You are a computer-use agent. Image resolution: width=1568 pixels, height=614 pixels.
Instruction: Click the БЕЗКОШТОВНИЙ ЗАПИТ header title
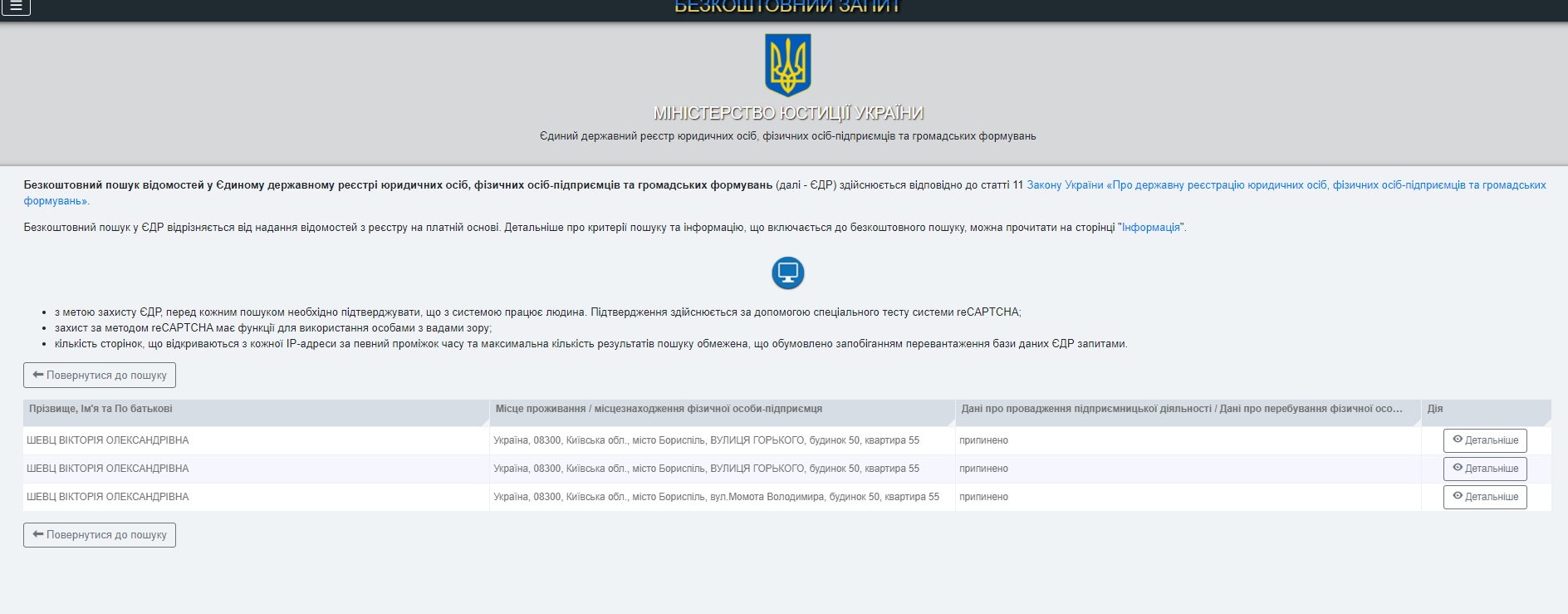[x=786, y=7]
